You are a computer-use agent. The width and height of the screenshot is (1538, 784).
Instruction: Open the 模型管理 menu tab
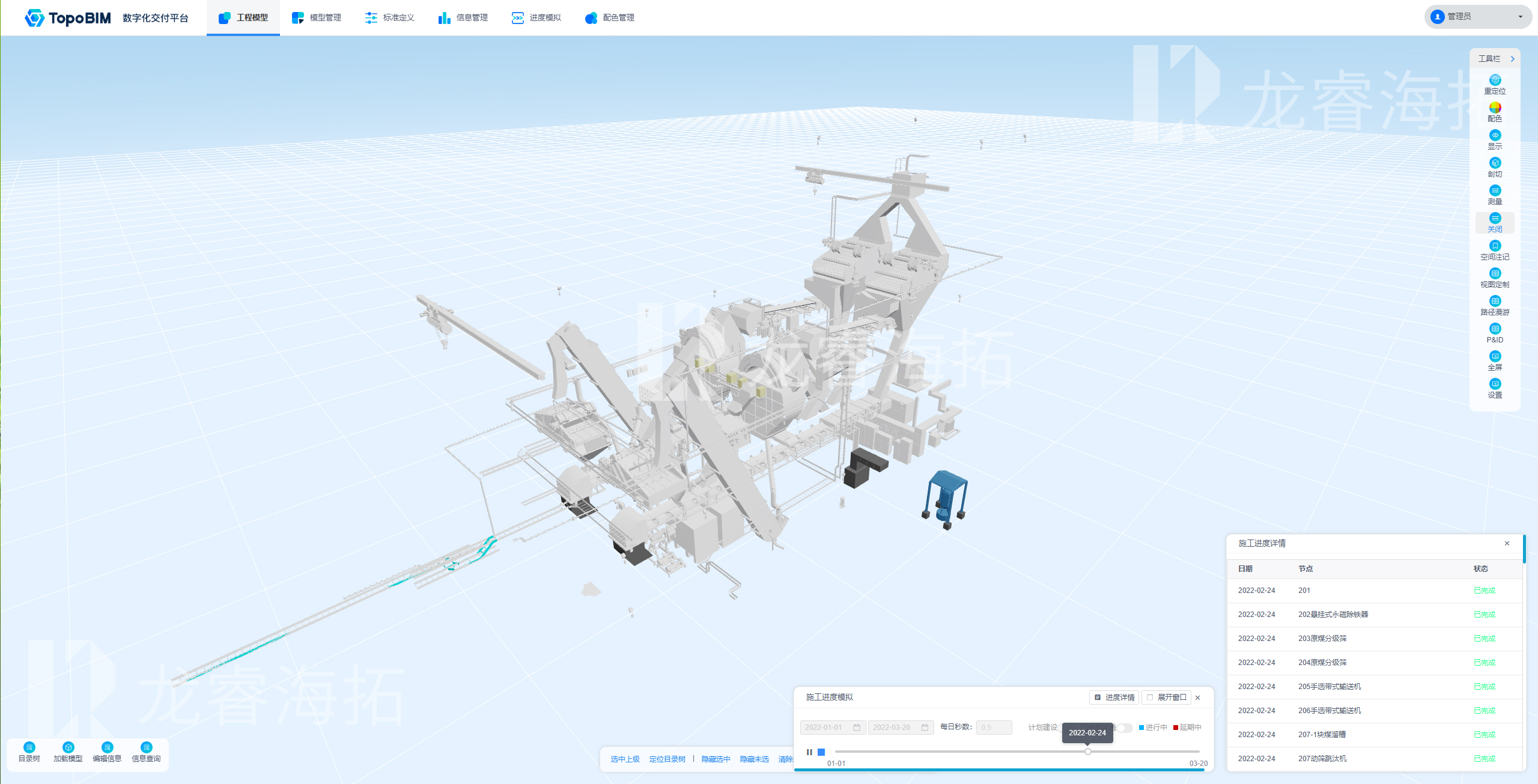(x=317, y=18)
